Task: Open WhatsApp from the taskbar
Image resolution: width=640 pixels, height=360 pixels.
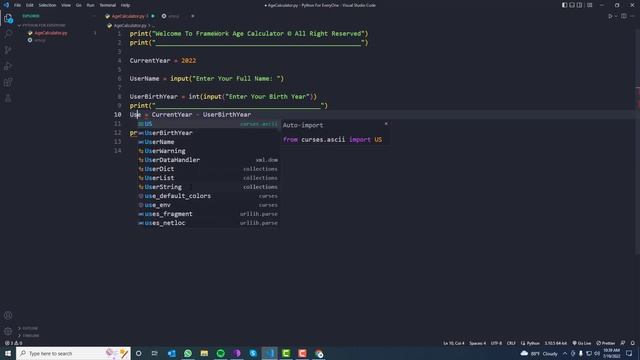Action: click(188, 353)
